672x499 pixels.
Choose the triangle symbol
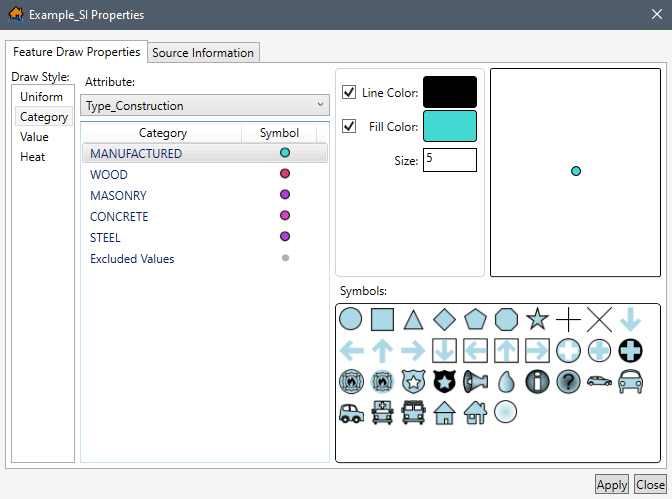pyautogui.click(x=413, y=319)
